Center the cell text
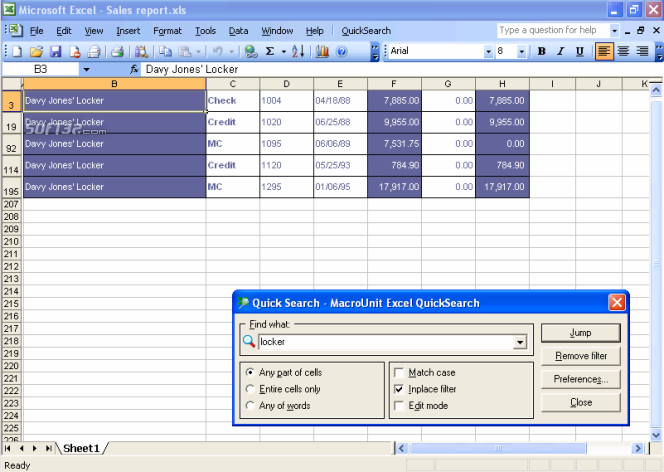Screen dimensions: 664x472 coord(623,52)
